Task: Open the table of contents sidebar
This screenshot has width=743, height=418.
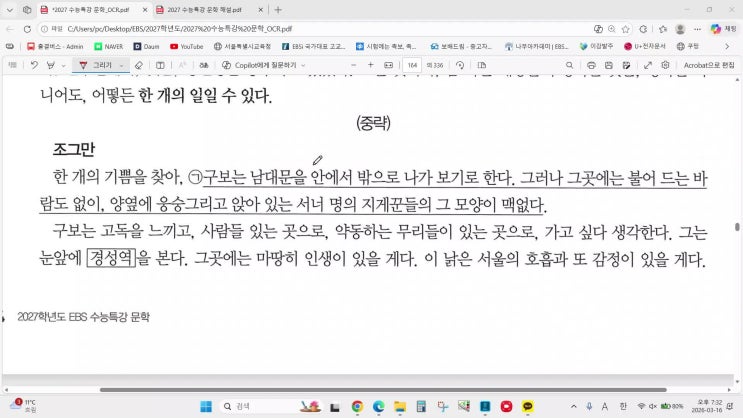Action: point(11,65)
